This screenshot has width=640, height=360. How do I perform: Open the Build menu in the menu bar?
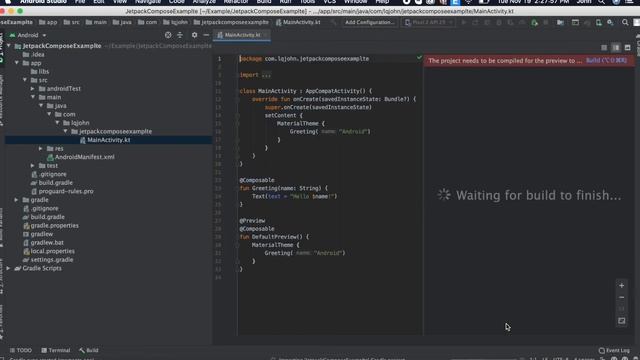pyautogui.click(x=264, y=2)
